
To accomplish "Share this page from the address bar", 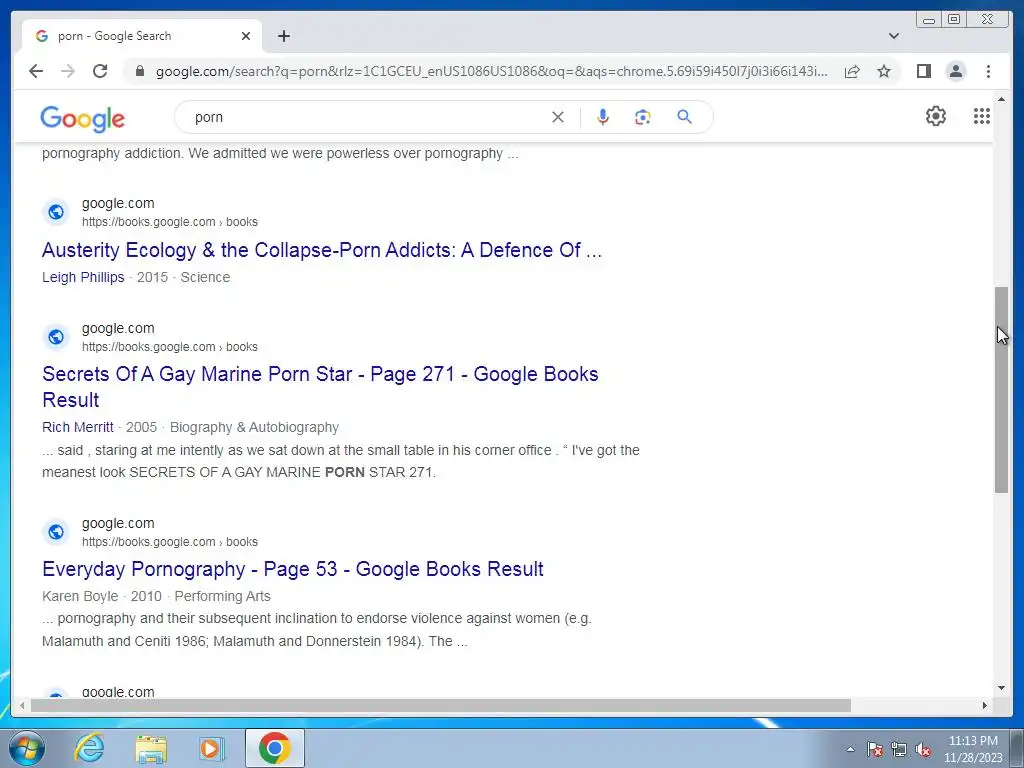I will click(x=852, y=71).
